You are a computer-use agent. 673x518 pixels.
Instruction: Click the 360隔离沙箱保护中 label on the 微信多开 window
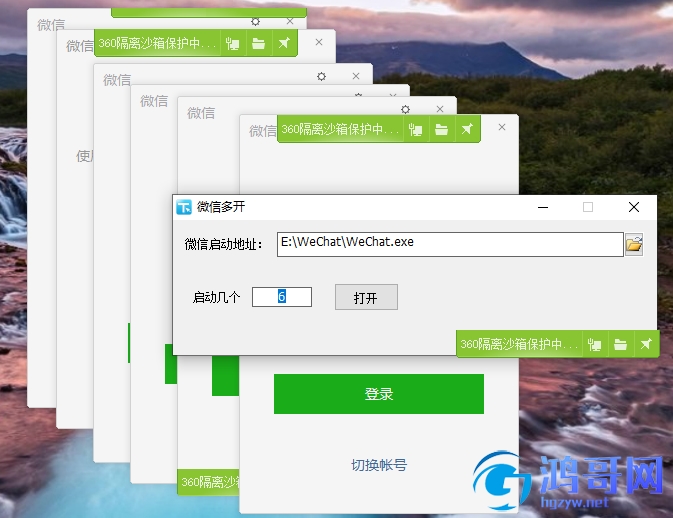coord(518,344)
